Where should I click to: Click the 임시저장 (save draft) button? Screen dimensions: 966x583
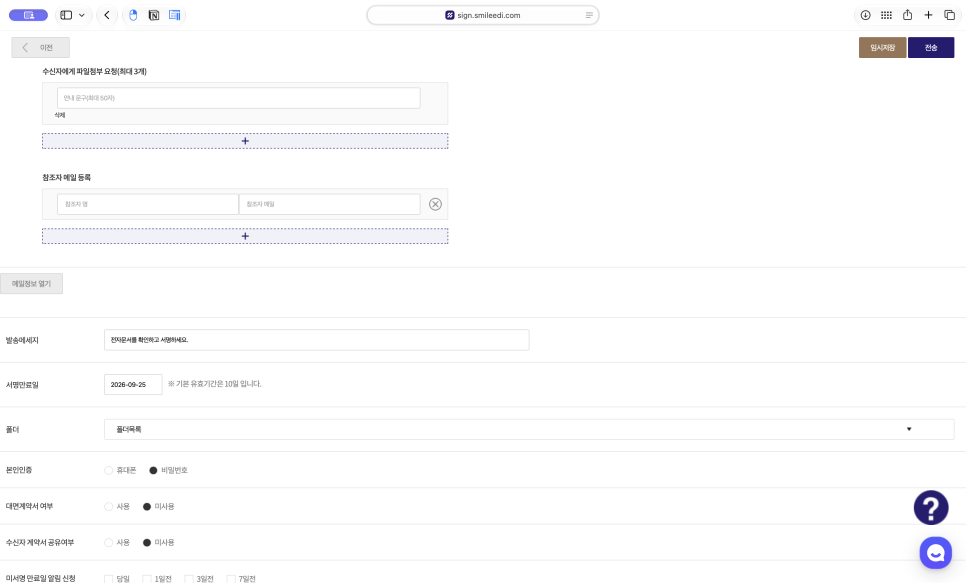882,47
